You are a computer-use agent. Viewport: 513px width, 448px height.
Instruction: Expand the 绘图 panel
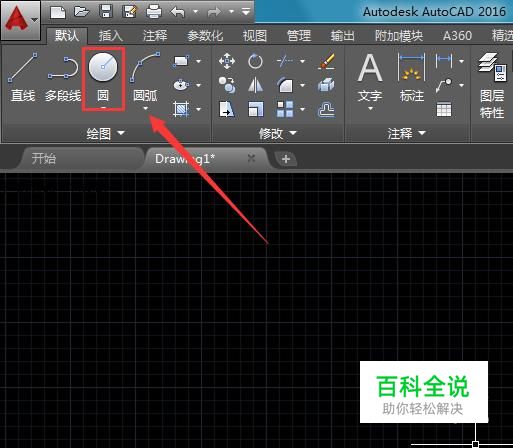tap(106, 133)
